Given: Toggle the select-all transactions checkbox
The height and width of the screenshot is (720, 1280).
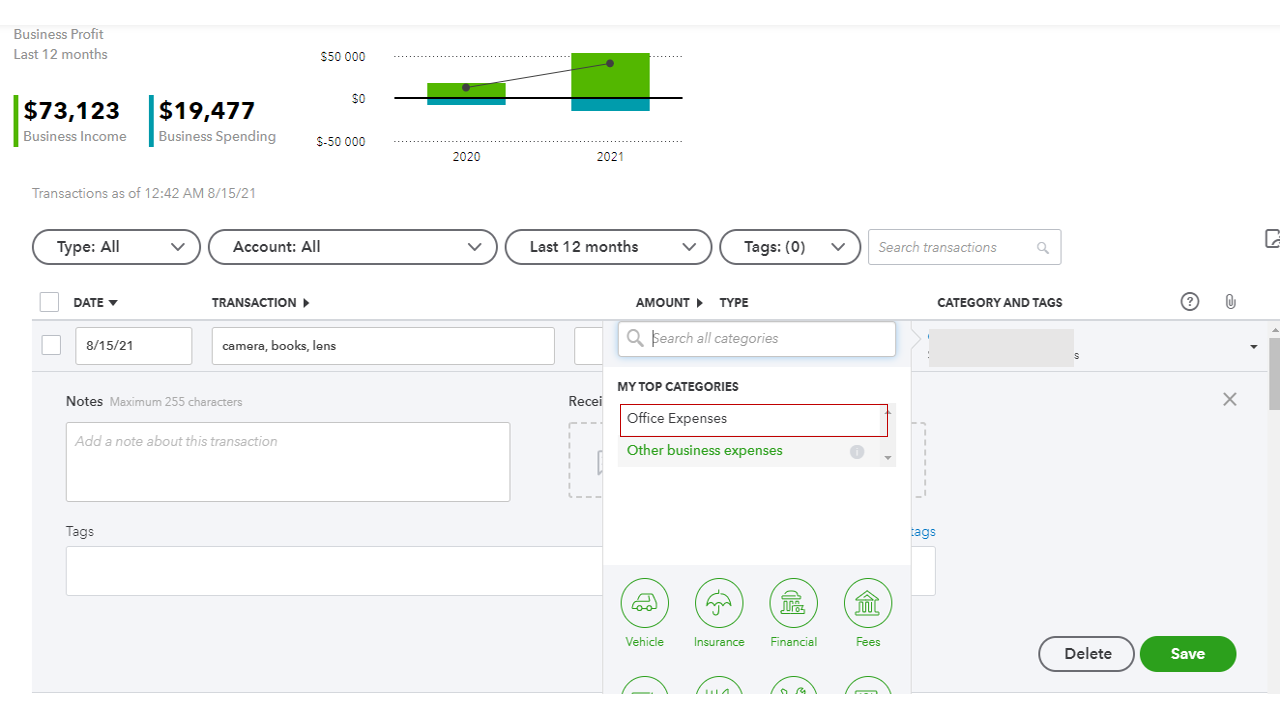Looking at the screenshot, I should pyautogui.click(x=50, y=302).
